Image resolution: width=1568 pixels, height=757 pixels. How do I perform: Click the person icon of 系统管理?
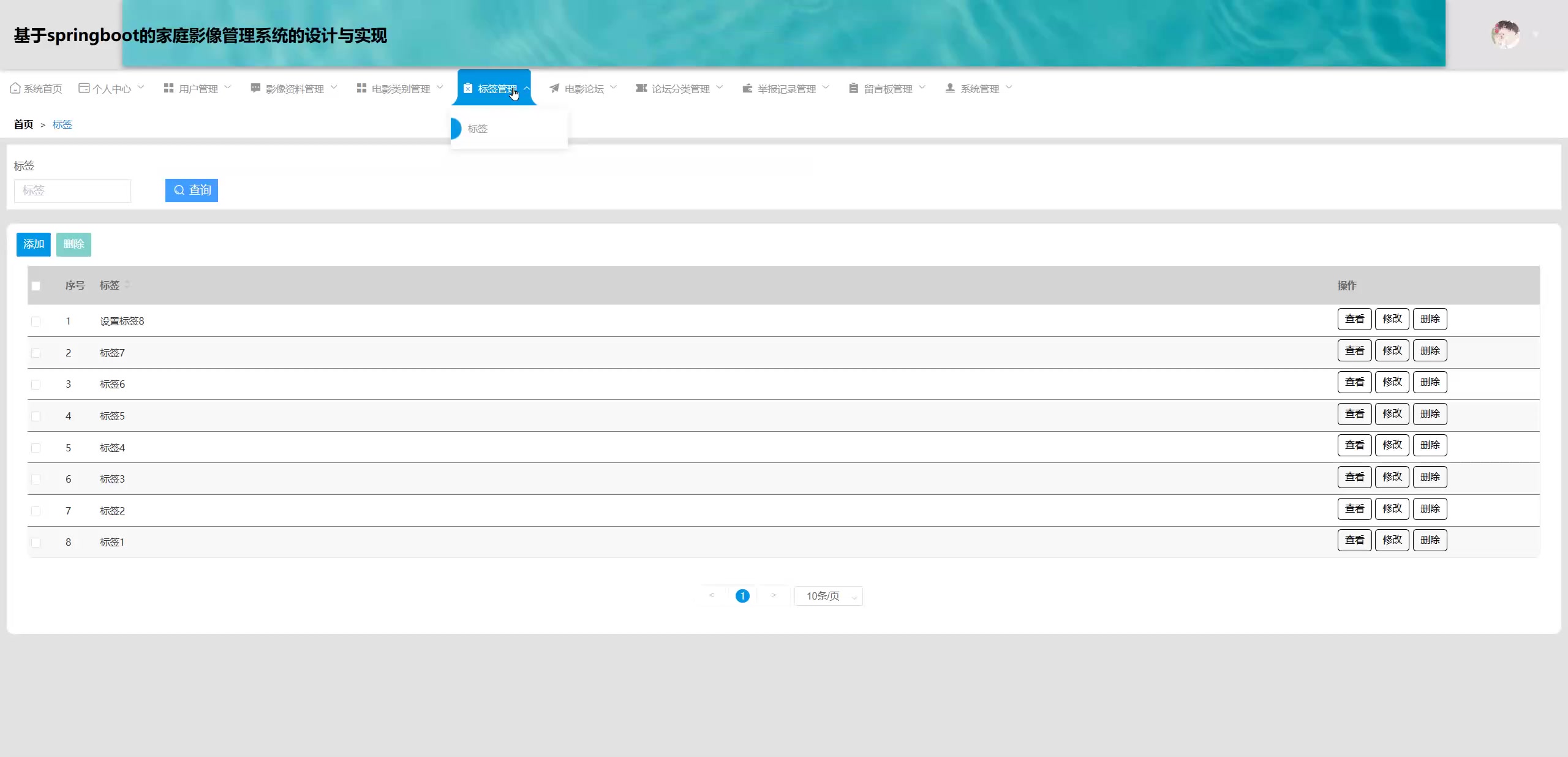950,88
